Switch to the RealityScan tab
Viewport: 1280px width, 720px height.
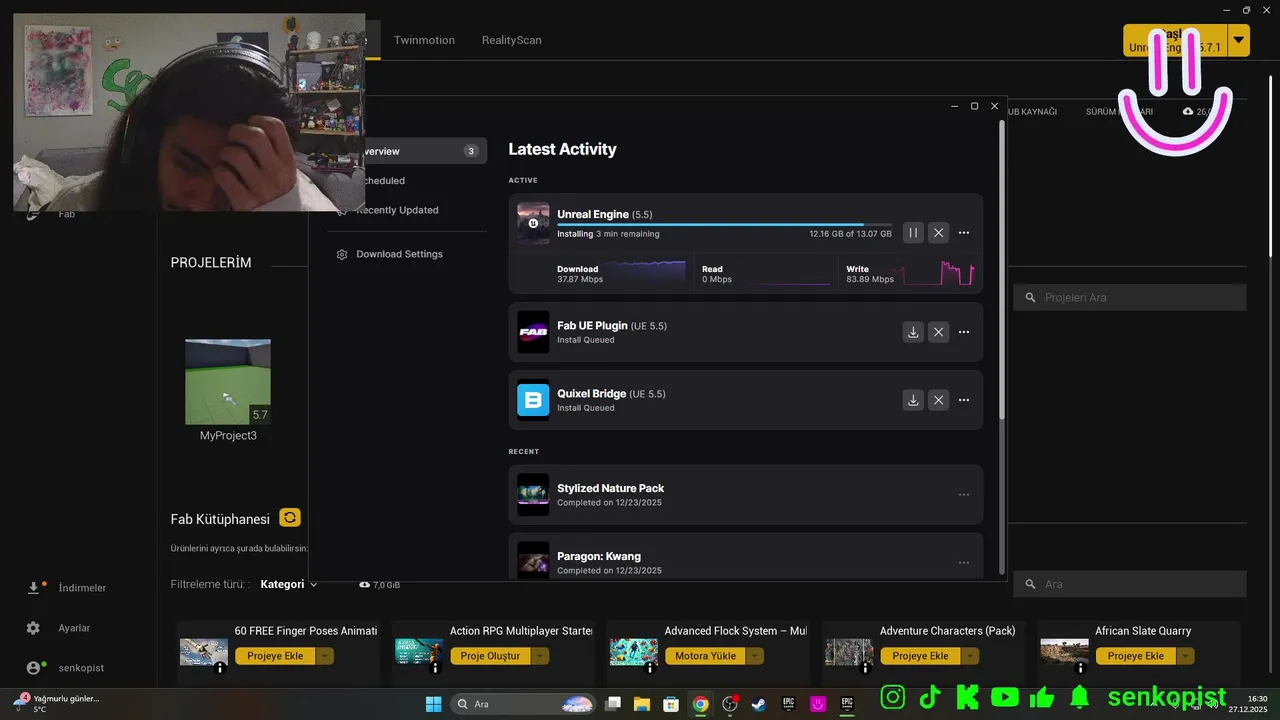511,40
